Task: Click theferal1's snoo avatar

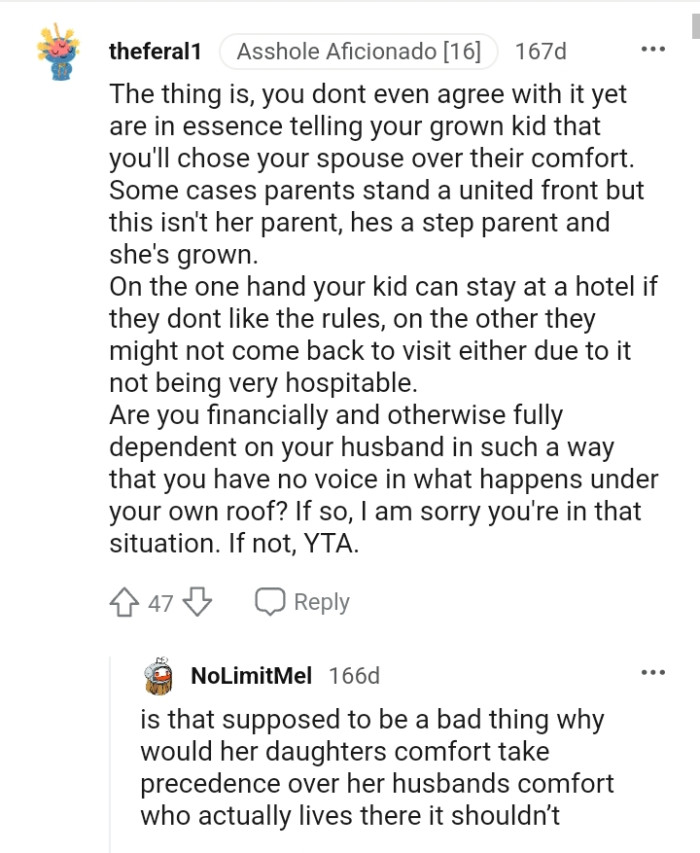Action: pyautogui.click(x=61, y=47)
